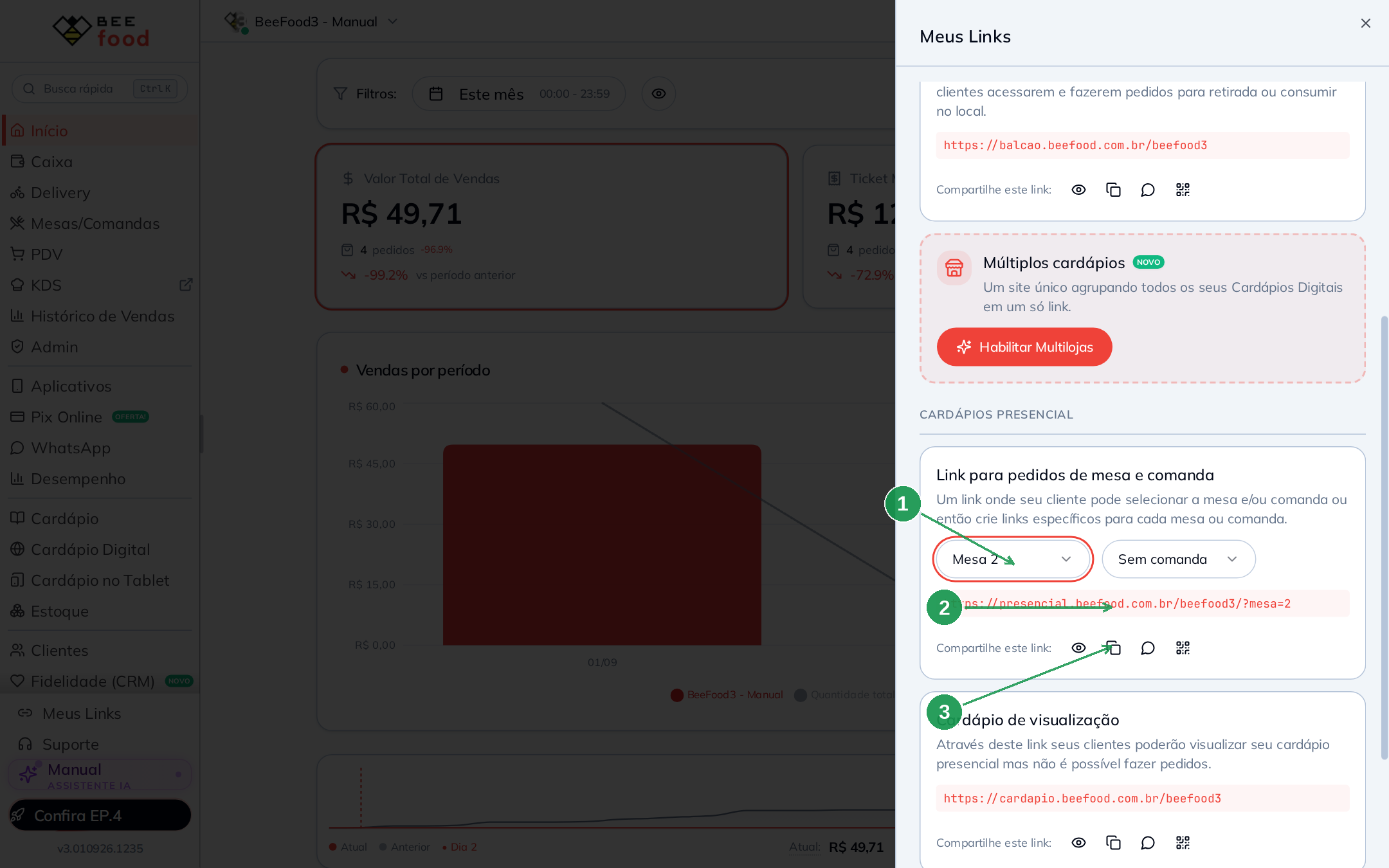The image size is (1389, 868).
Task: Copy the balcao.beefood.com.br link
Action: 1113,190
